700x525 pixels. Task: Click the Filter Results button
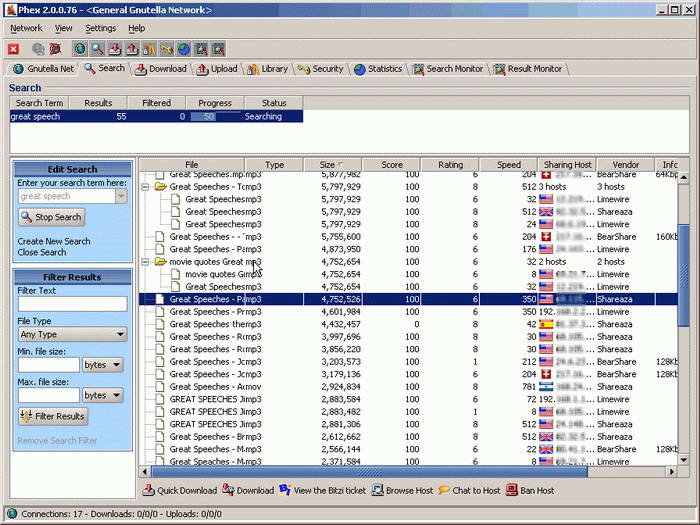(53, 416)
